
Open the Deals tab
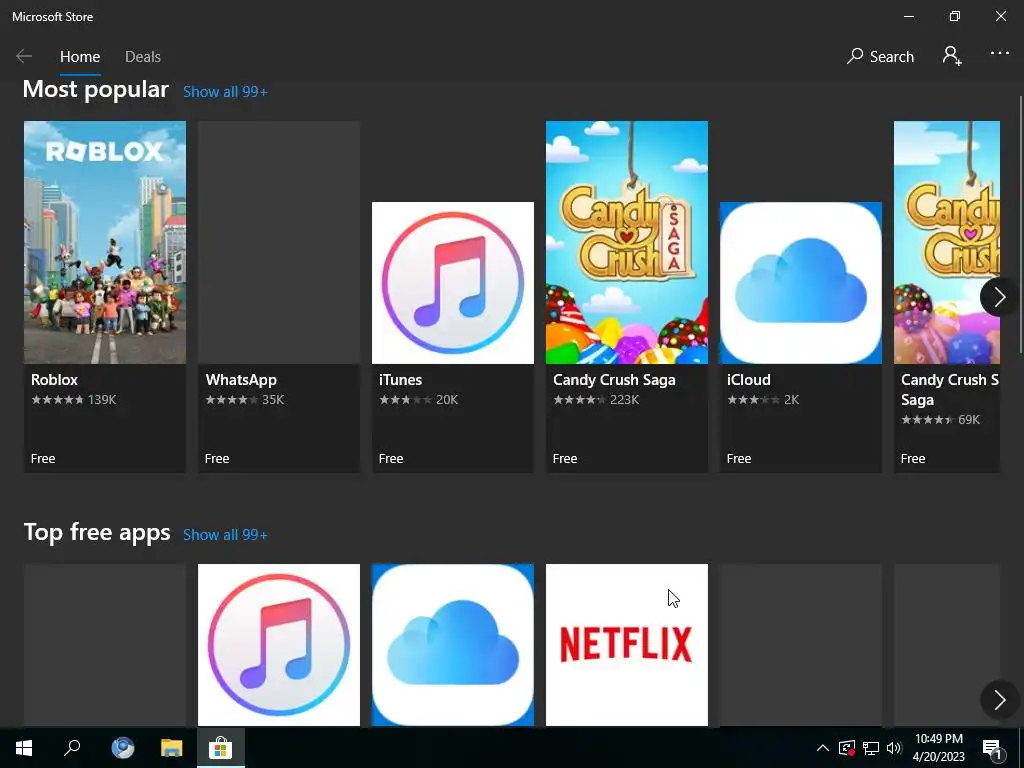pos(142,57)
